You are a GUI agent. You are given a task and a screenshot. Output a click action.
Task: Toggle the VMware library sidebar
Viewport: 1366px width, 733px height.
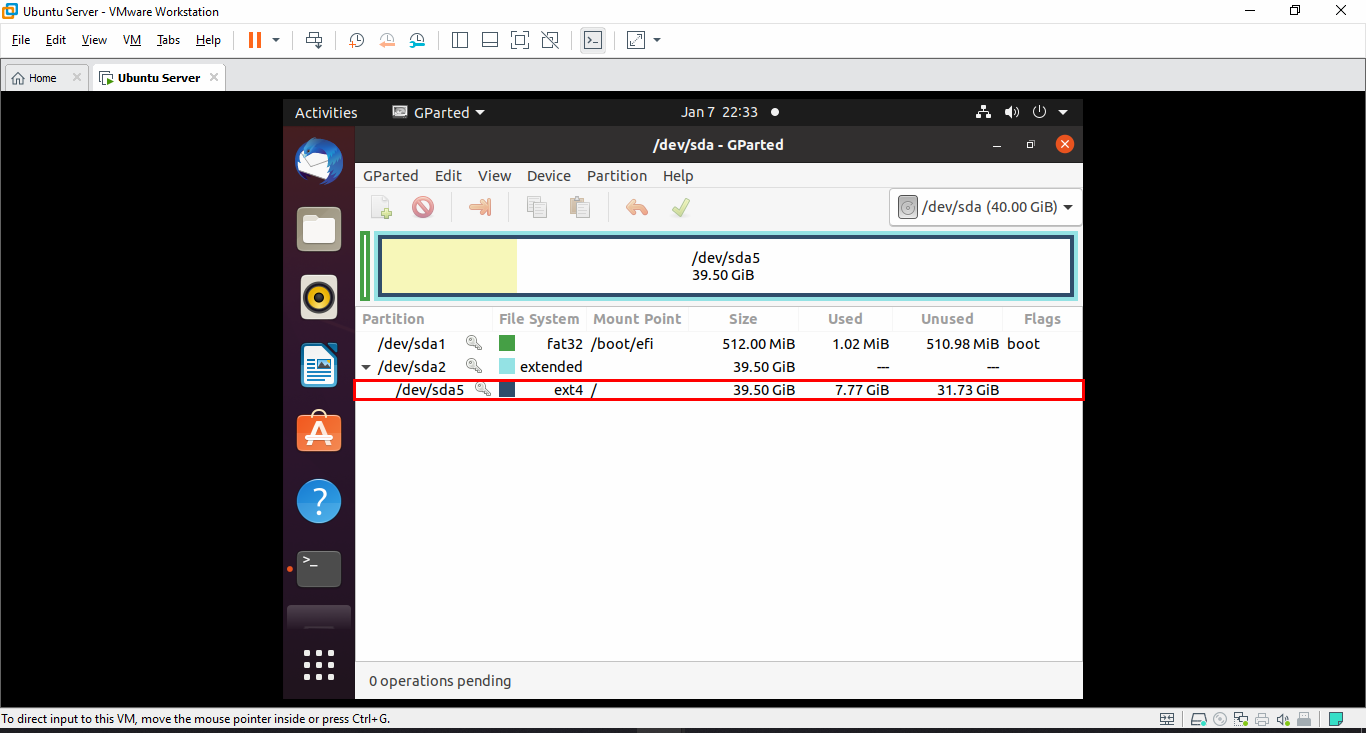coord(460,40)
